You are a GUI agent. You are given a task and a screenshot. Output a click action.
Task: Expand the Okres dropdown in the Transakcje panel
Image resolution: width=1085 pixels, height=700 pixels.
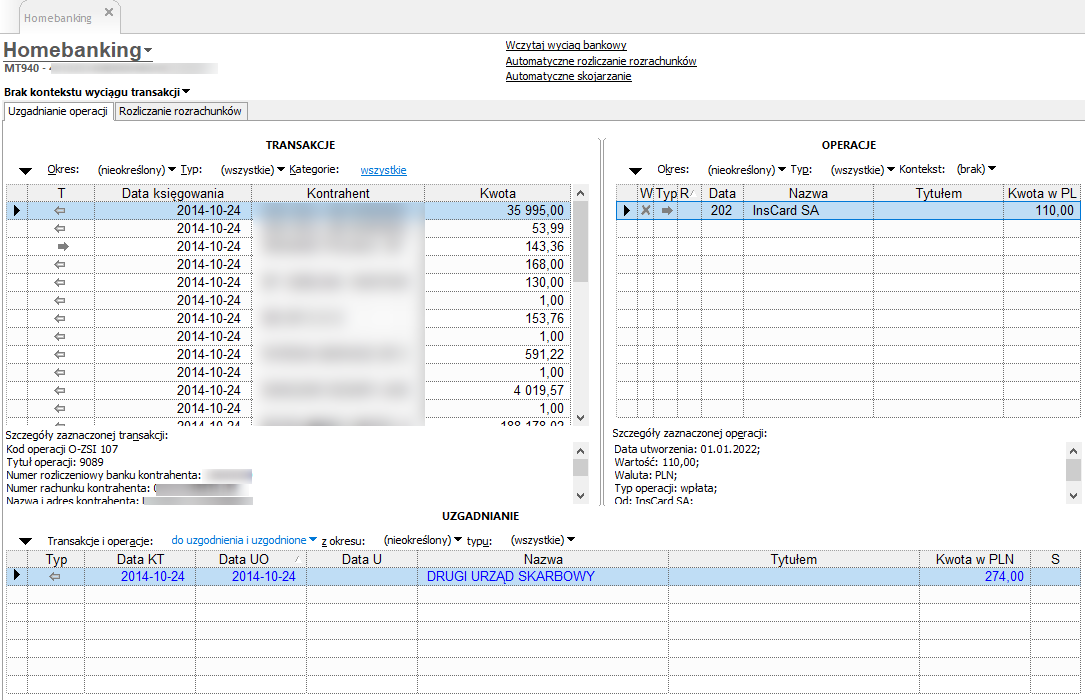coord(137,170)
